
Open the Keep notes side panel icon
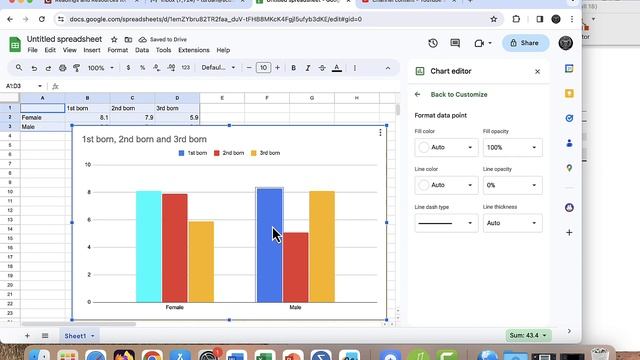click(x=569, y=93)
